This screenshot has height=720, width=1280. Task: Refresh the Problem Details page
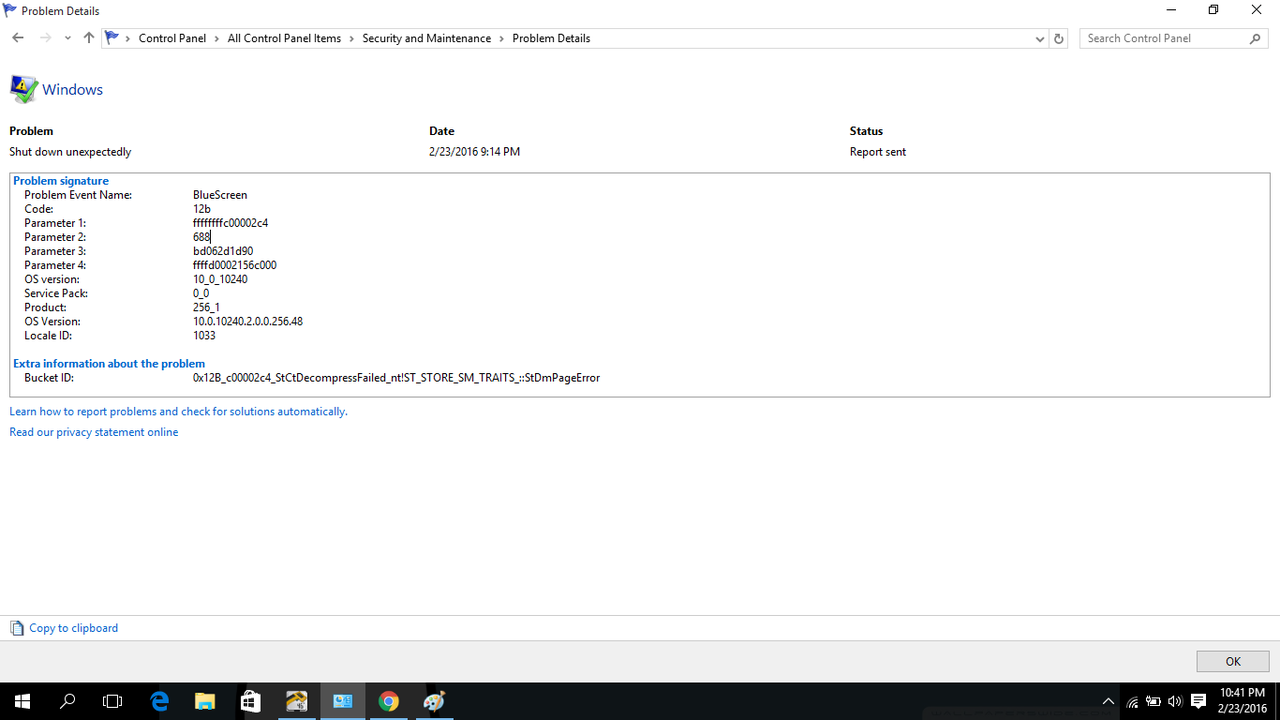pyautogui.click(x=1059, y=38)
